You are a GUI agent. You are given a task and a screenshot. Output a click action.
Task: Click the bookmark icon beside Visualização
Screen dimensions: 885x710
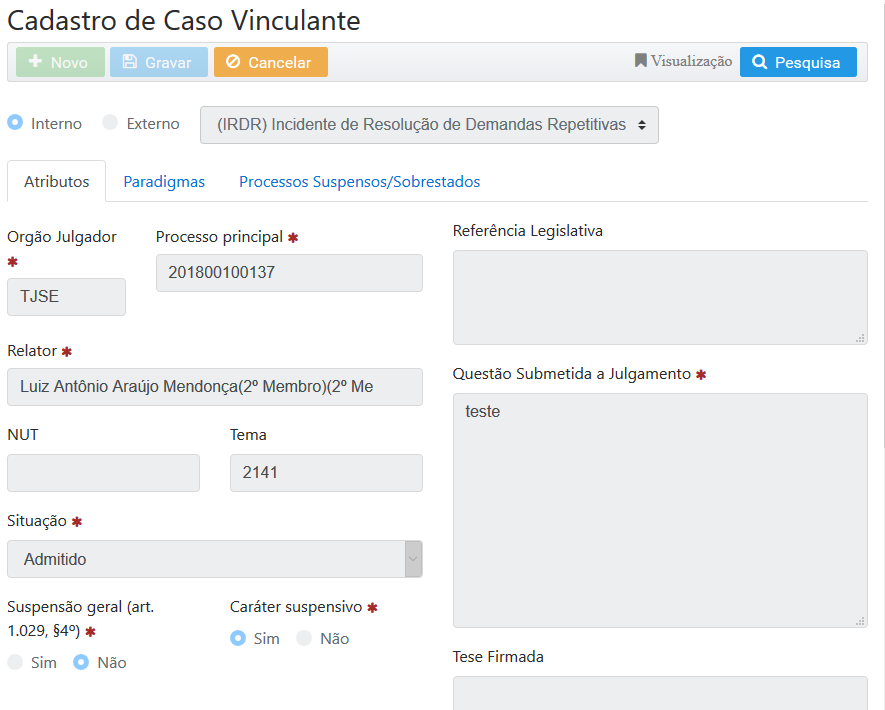tap(641, 61)
